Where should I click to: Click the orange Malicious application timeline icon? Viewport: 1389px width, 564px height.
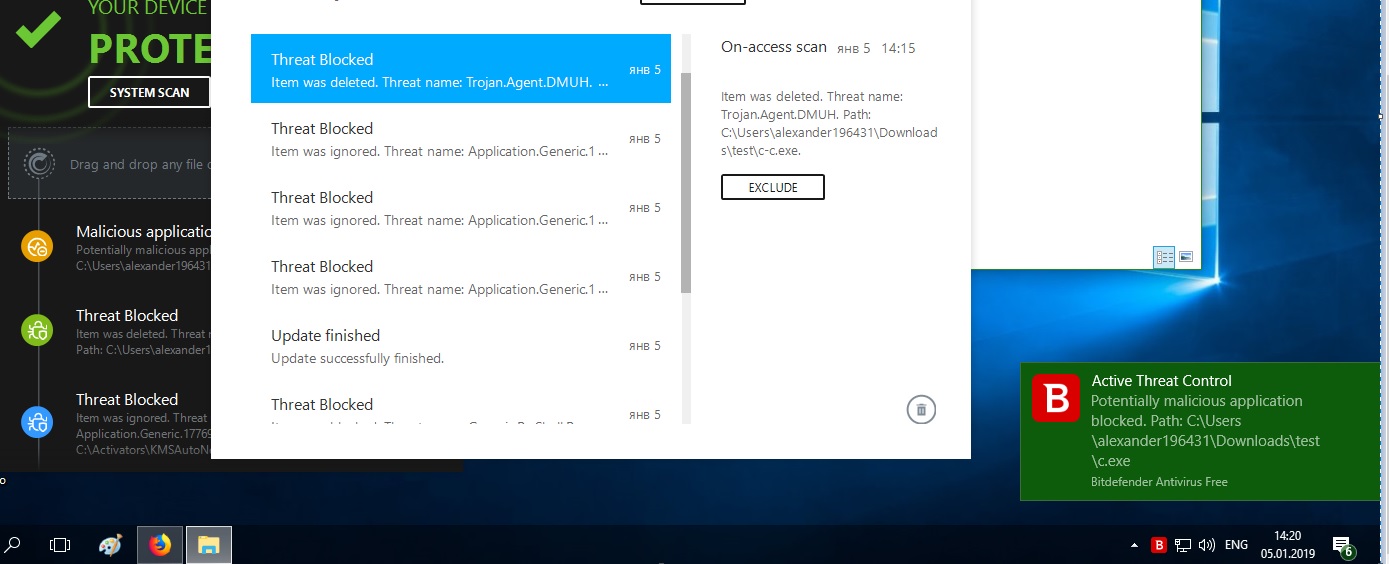[37, 247]
